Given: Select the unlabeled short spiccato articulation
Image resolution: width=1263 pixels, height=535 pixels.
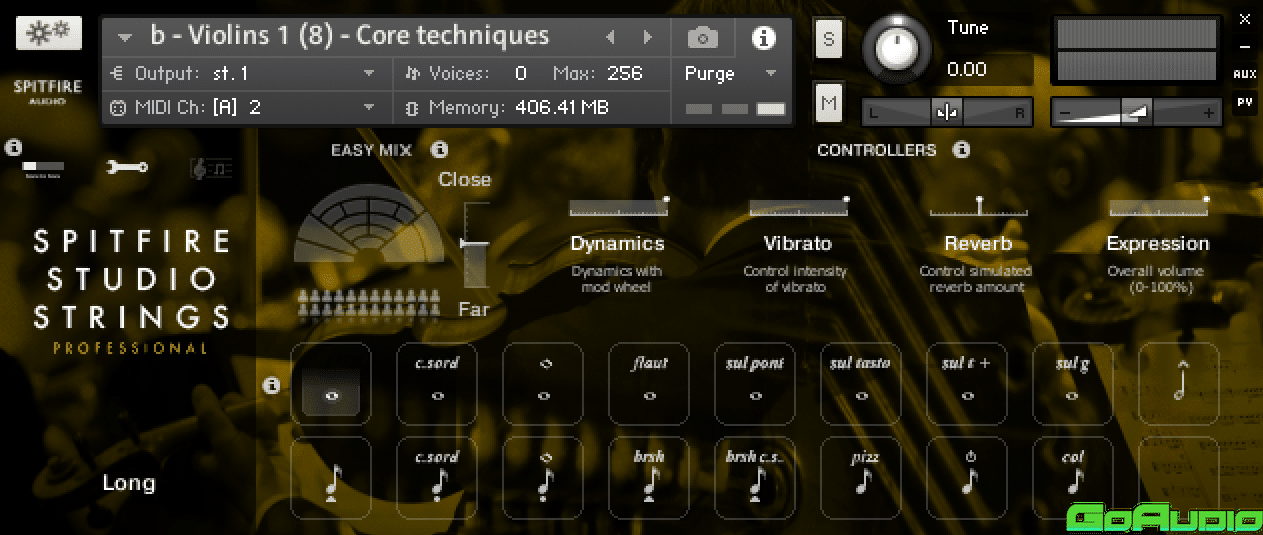Looking at the screenshot, I should coord(331,478).
